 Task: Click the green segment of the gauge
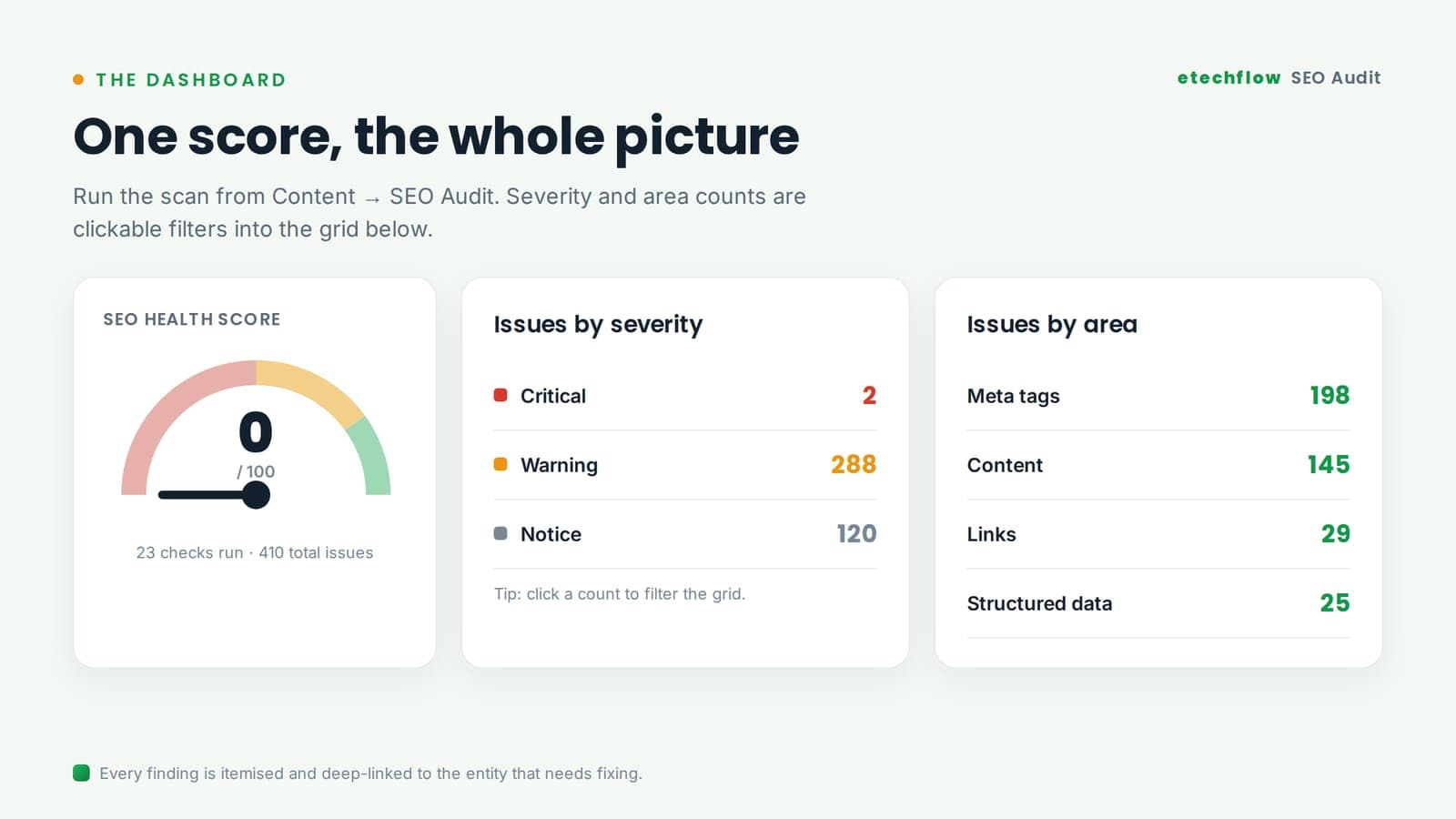click(373, 458)
